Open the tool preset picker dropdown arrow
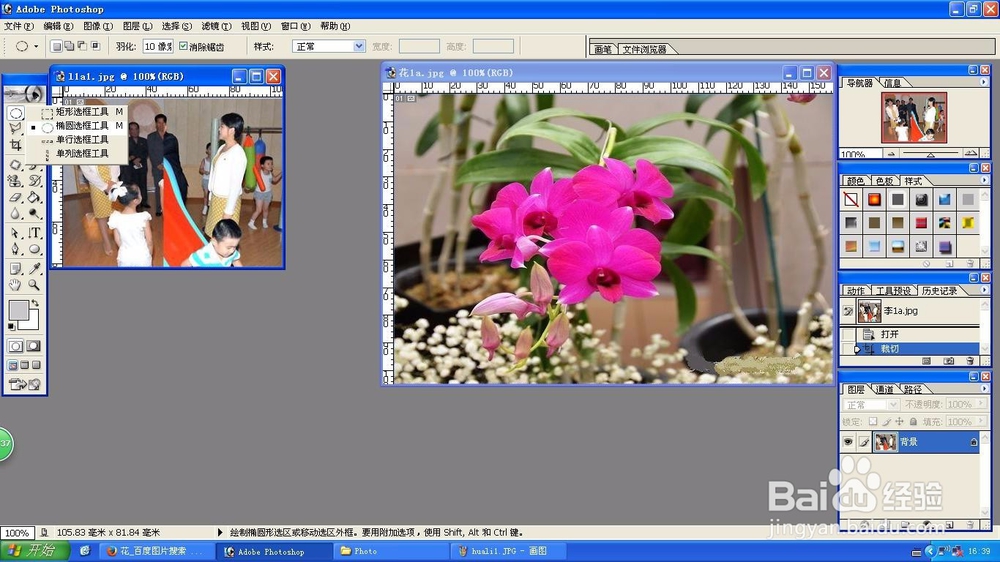Image resolution: width=1000 pixels, height=562 pixels. pyautogui.click(x=36, y=46)
